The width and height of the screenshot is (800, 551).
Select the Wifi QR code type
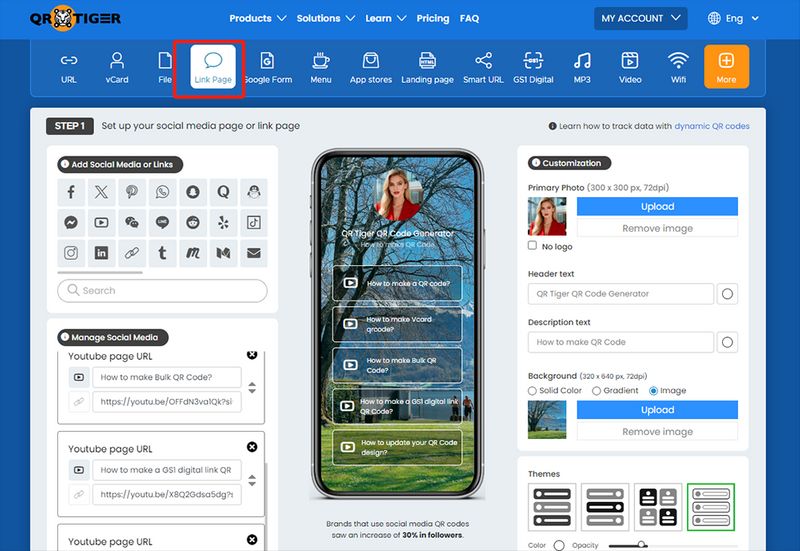678,67
